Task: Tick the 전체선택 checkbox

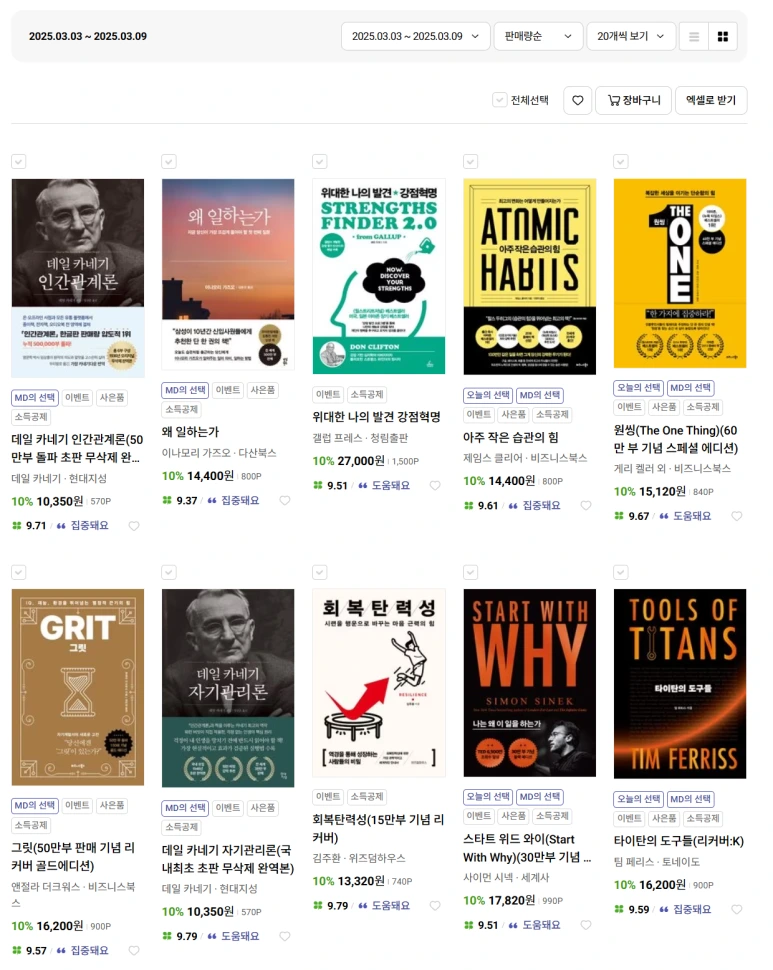Action: coord(500,100)
